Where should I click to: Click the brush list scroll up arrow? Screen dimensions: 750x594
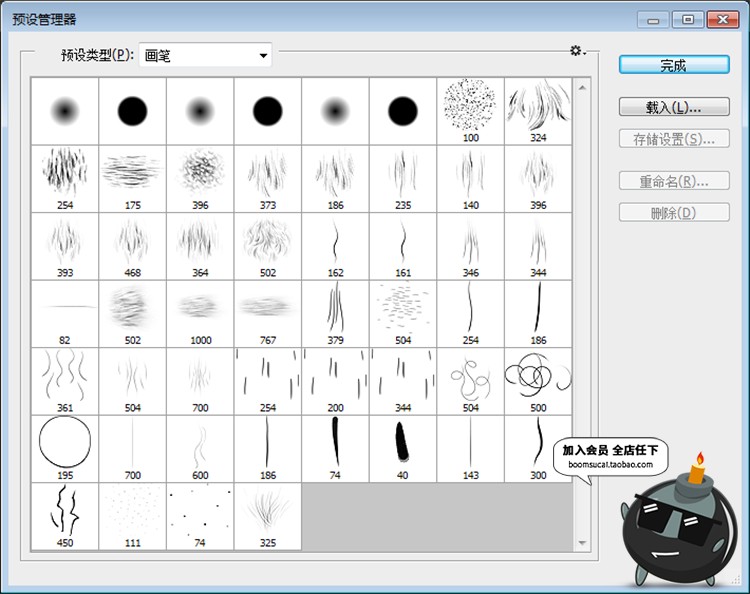tap(582, 88)
